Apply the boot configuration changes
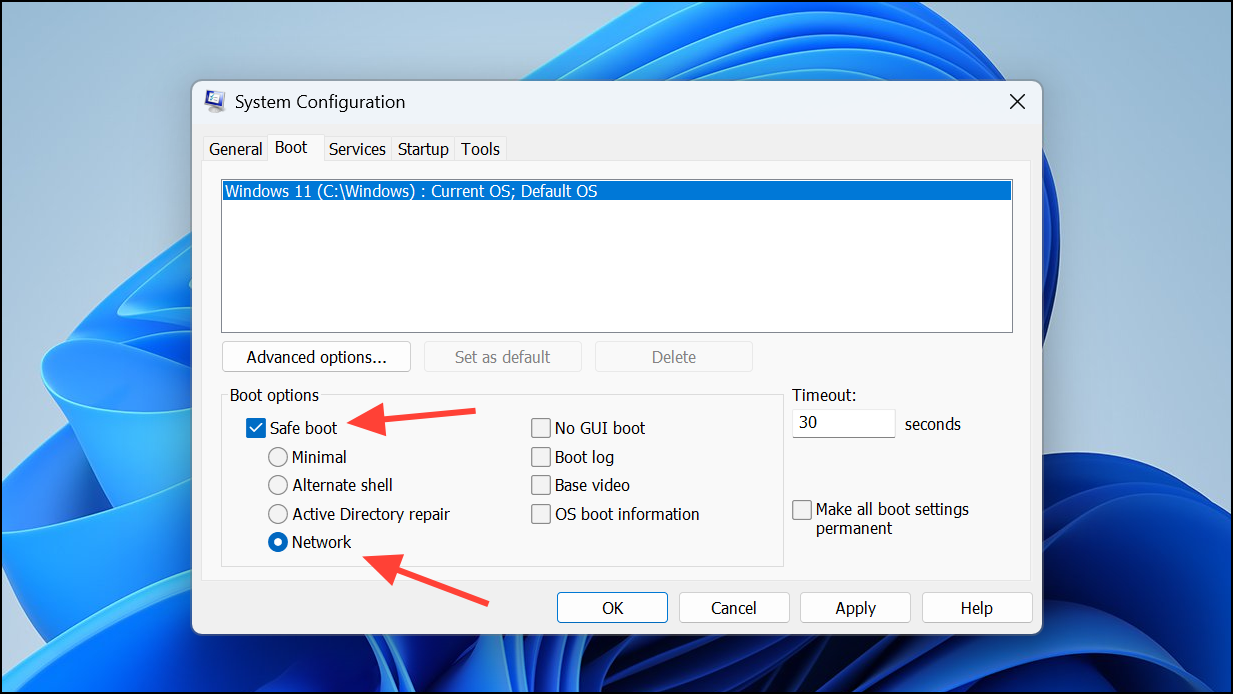The image size is (1233, 694). click(855, 607)
